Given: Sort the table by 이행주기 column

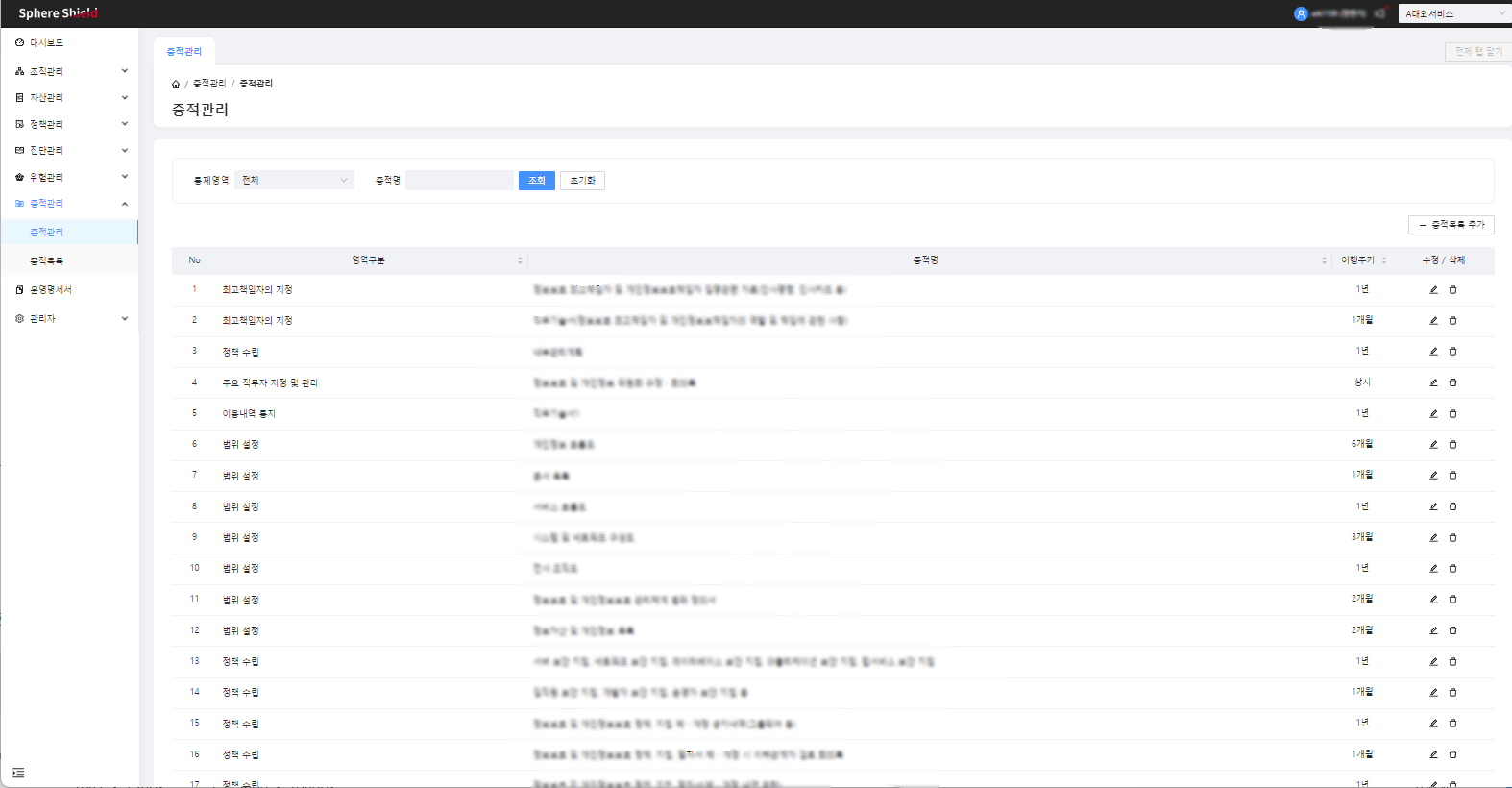Looking at the screenshot, I should (x=1383, y=260).
